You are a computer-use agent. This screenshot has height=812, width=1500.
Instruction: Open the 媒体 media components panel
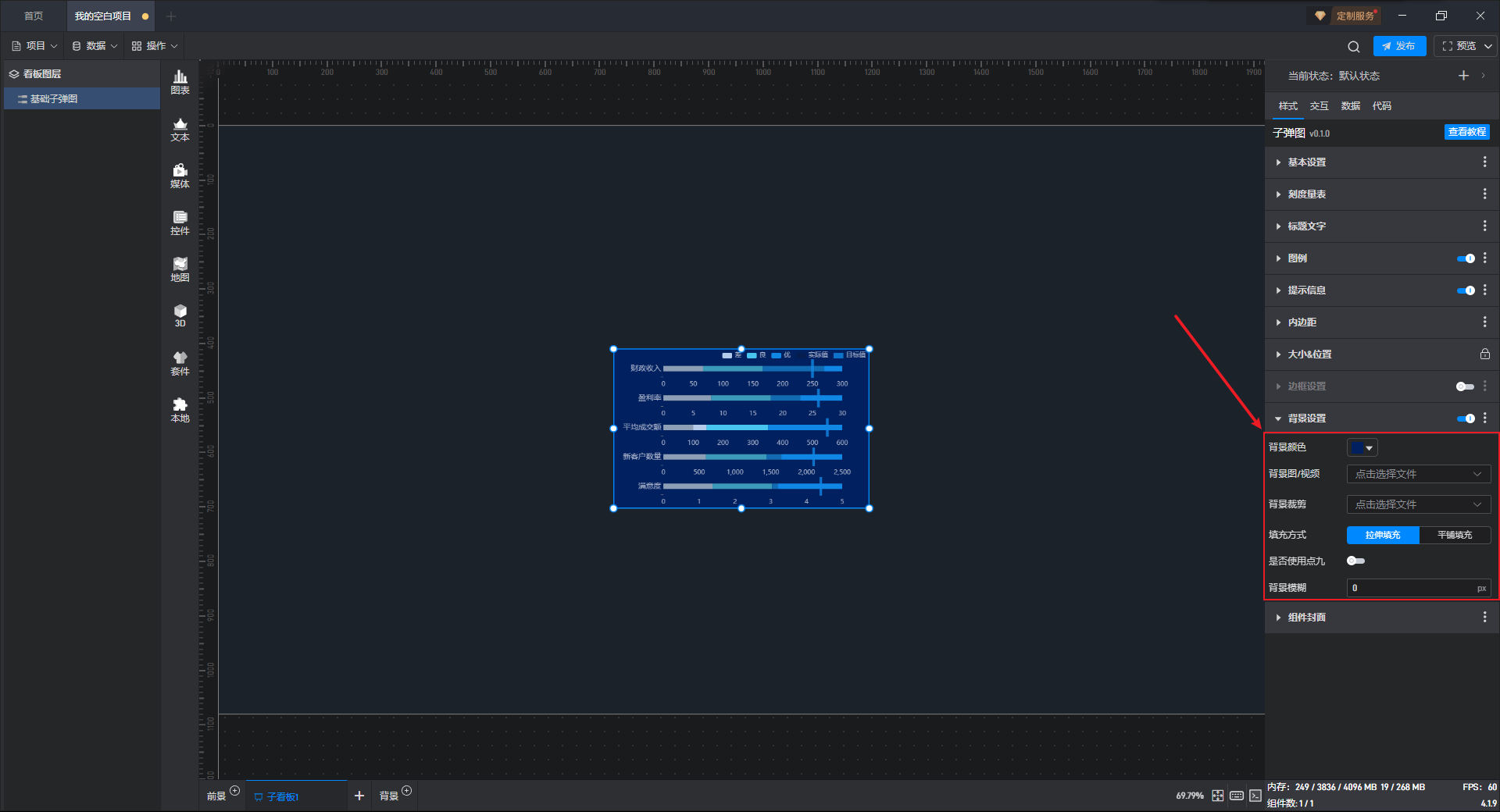click(x=180, y=176)
